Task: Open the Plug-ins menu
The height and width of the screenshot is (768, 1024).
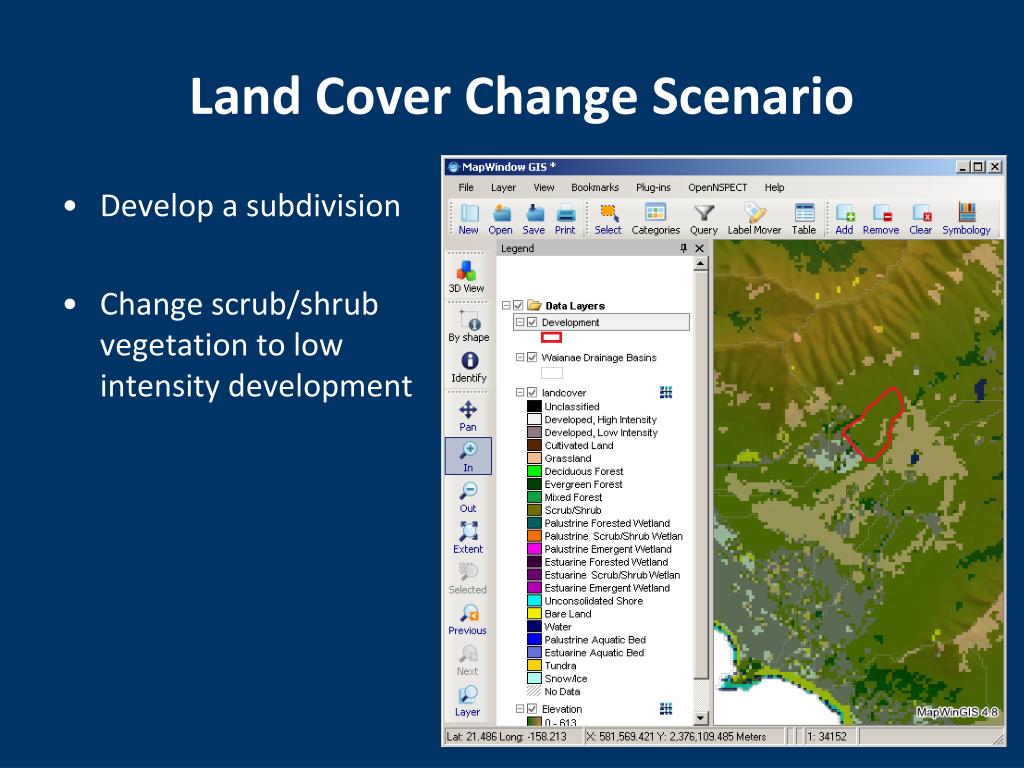Action: [653, 187]
